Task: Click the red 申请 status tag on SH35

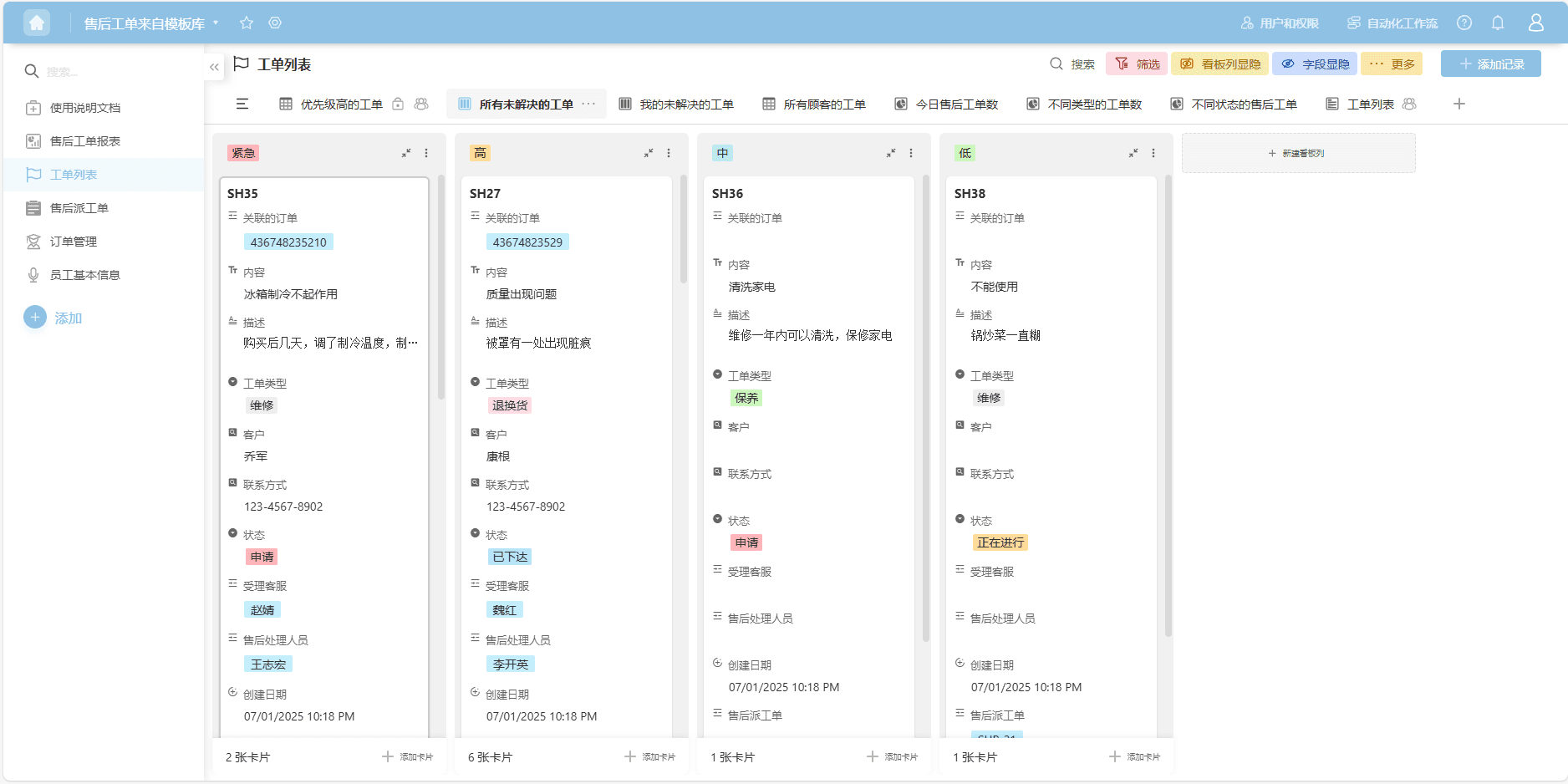Action: (262, 557)
